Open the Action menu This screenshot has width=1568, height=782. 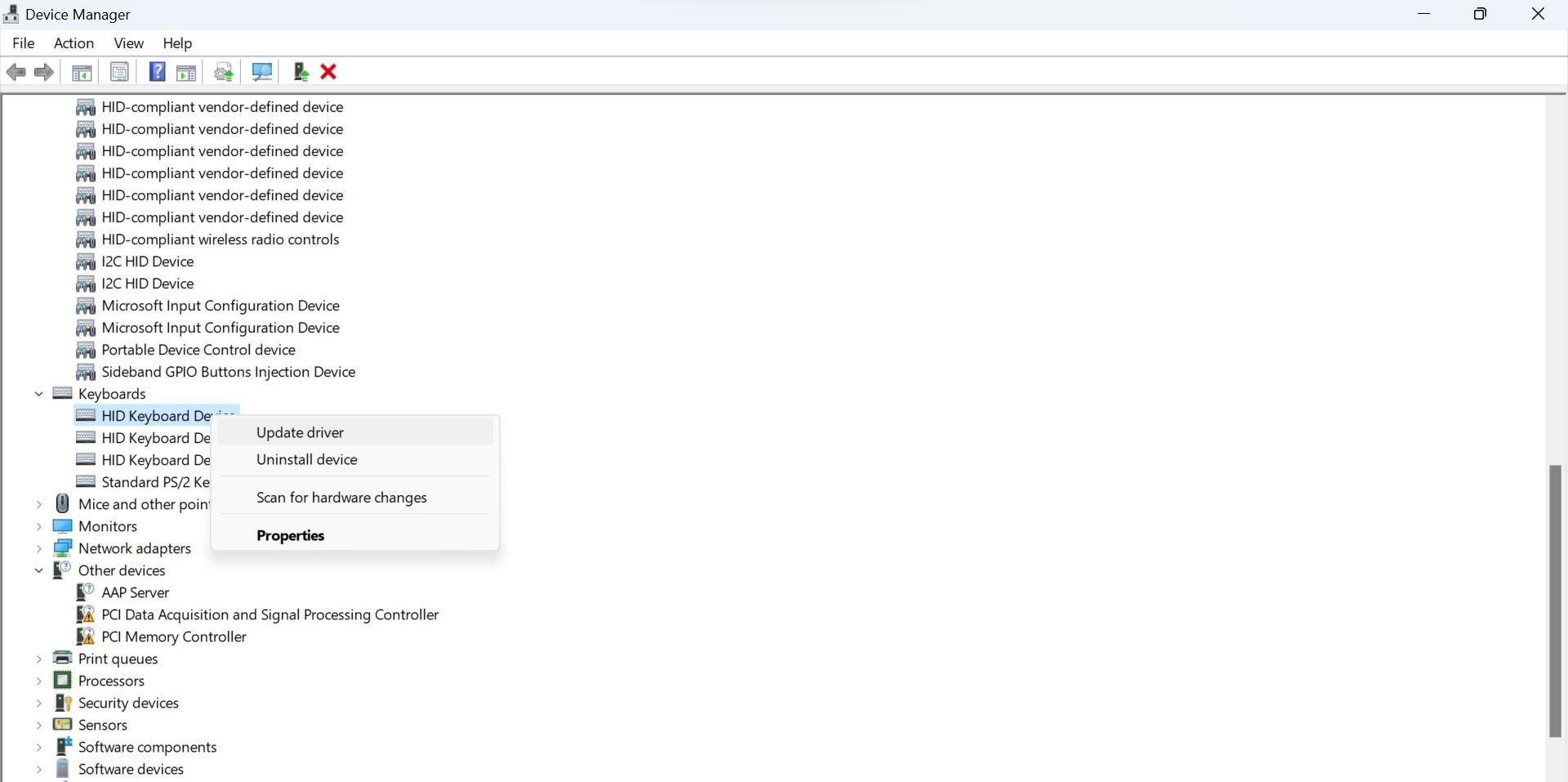click(73, 43)
